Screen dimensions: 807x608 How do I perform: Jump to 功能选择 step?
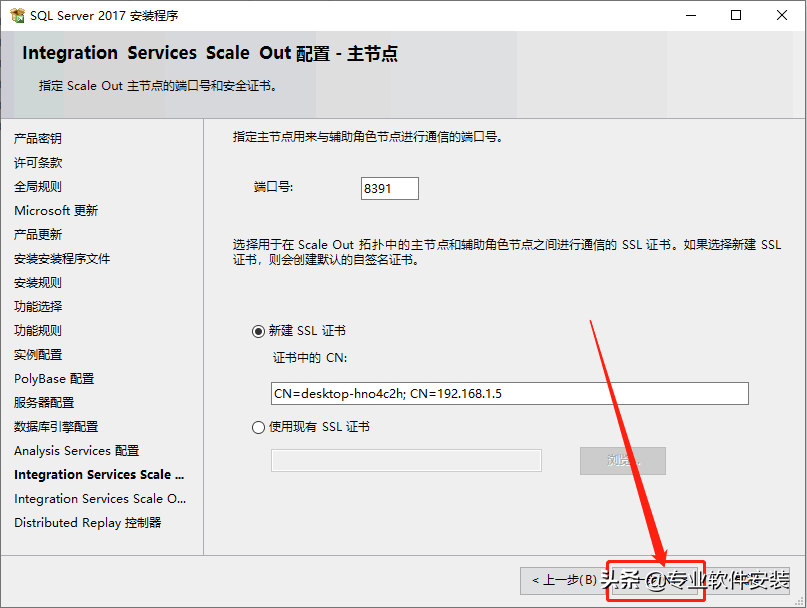coord(38,307)
